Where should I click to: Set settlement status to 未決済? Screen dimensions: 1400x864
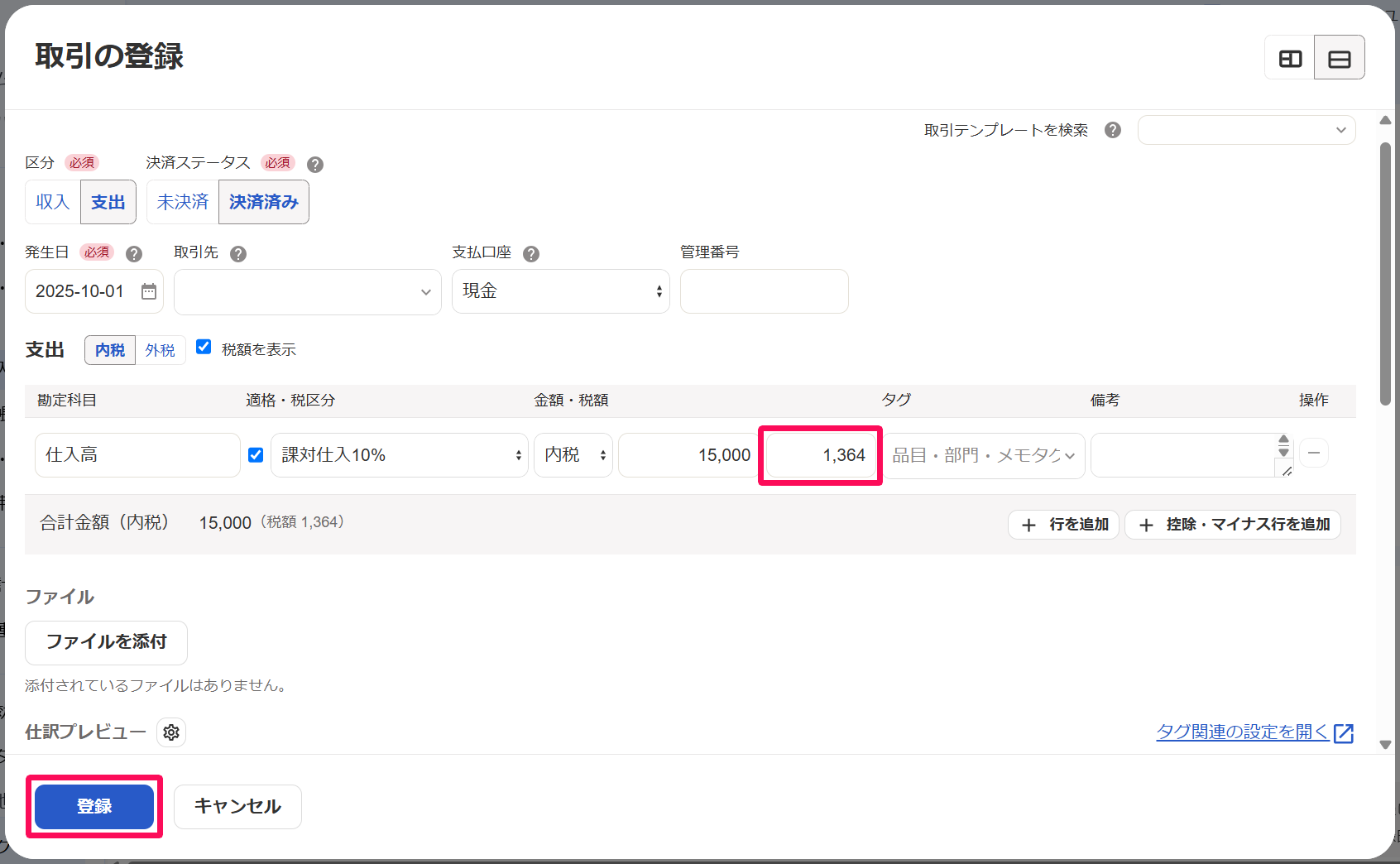tap(183, 202)
